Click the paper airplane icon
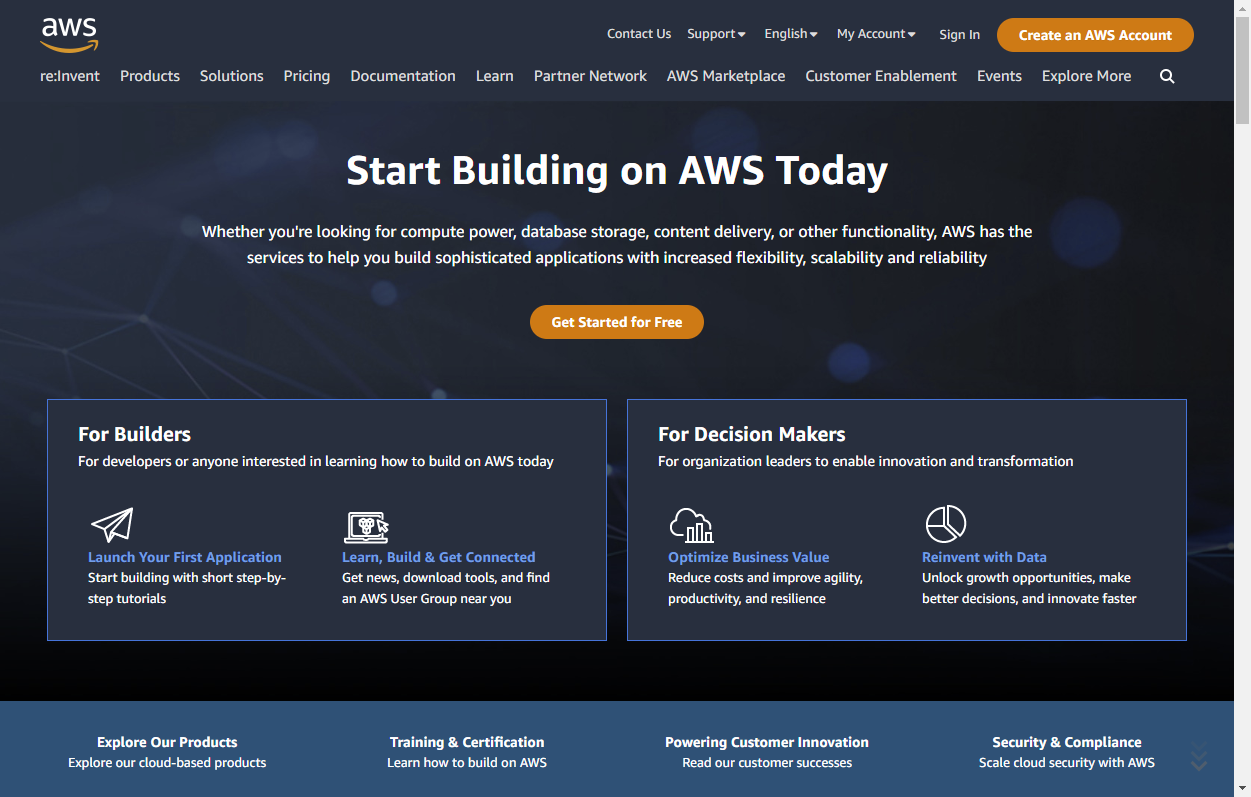Image resolution: width=1251 pixels, height=797 pixels. click(112, 524)
